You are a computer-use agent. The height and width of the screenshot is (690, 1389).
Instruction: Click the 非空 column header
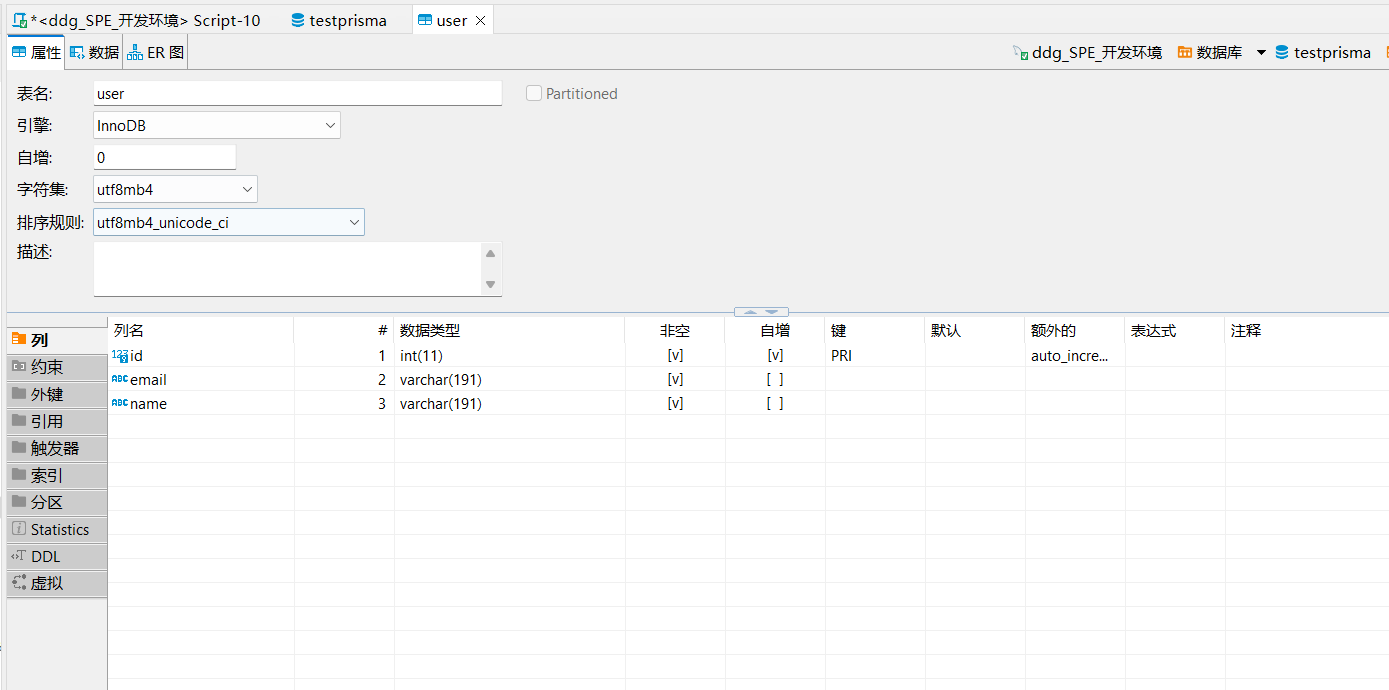coord(675,330)
